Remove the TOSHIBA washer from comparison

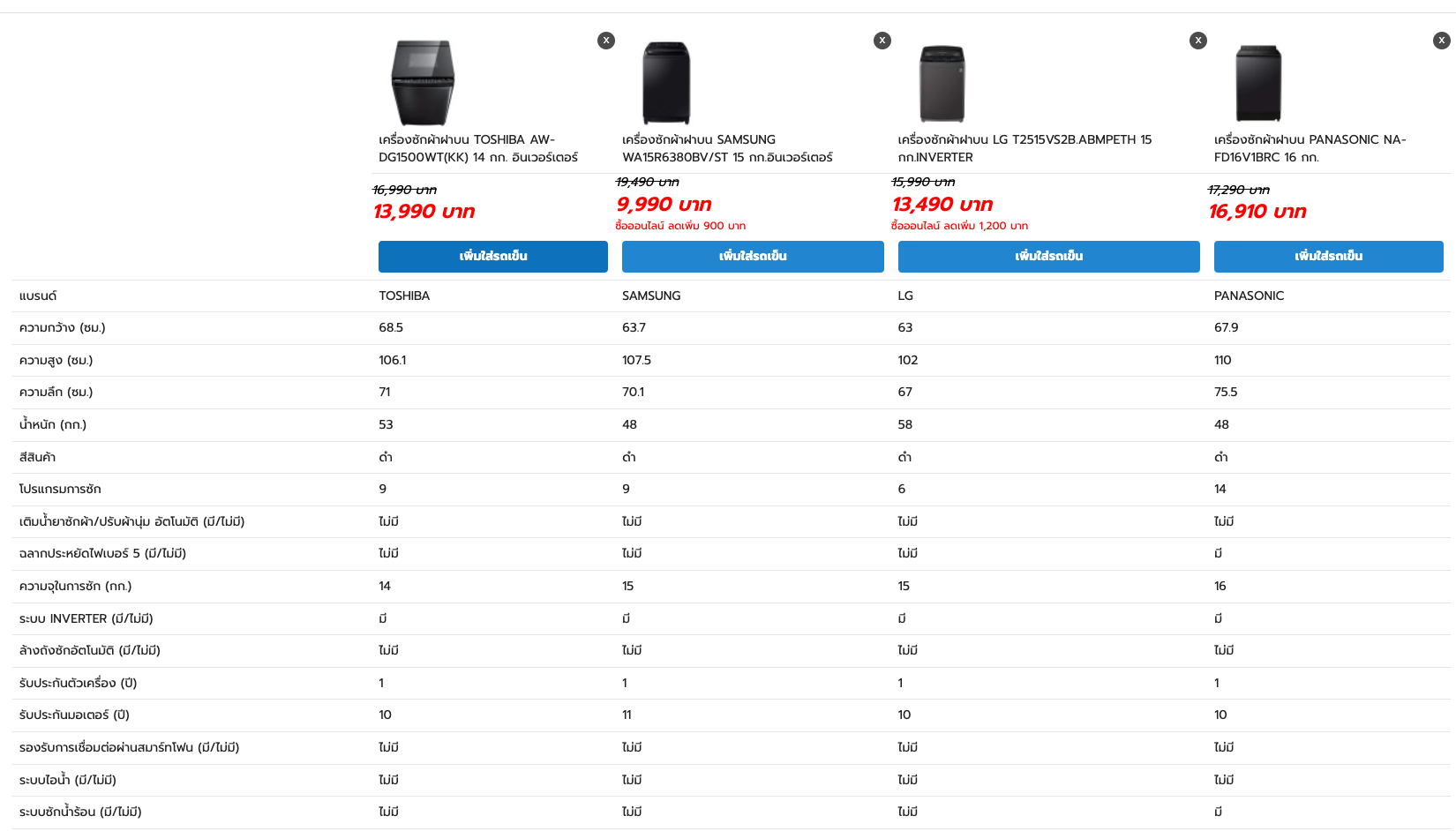pyautogui.click(x=606, y=41)
